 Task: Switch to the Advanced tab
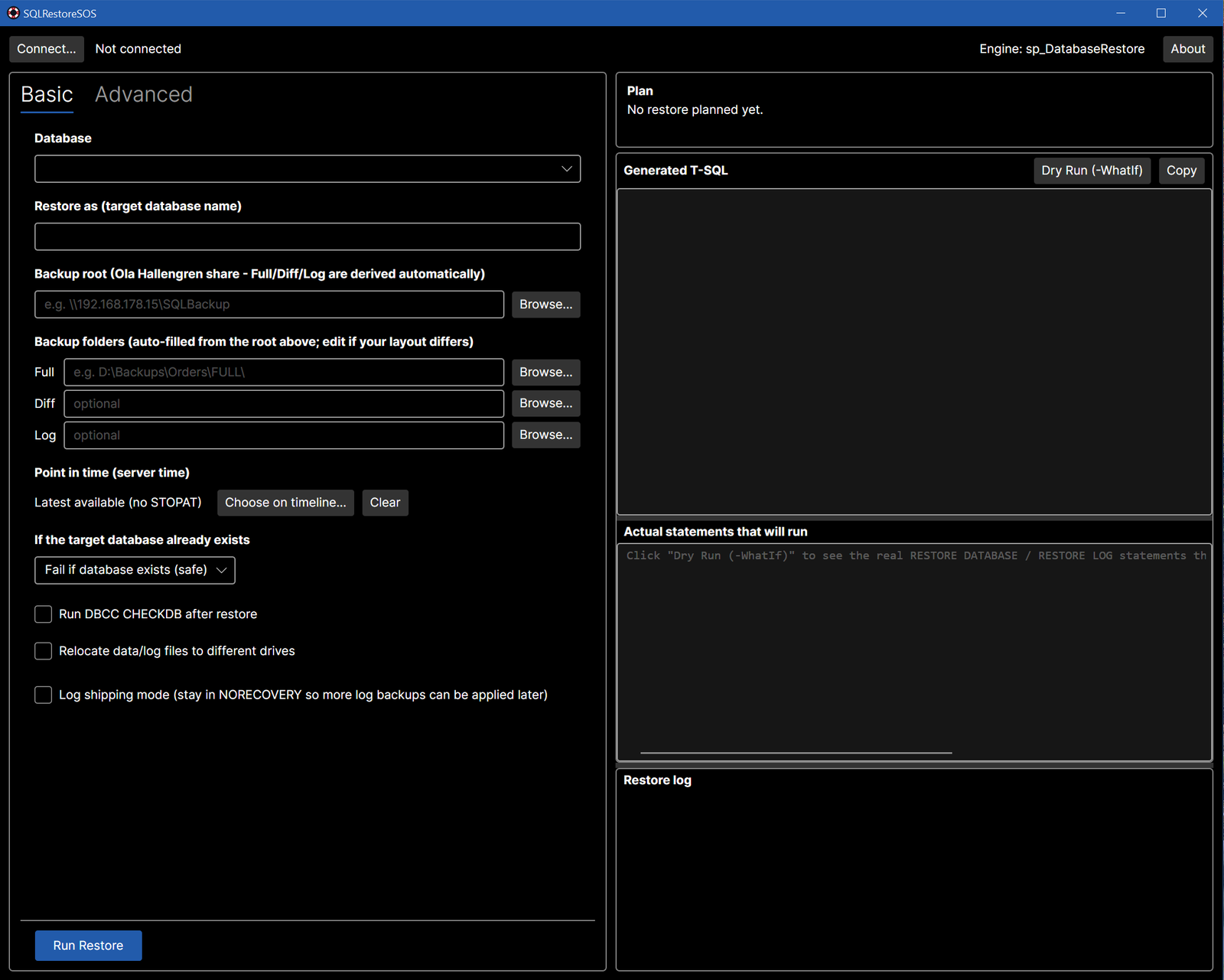[144, 95]
